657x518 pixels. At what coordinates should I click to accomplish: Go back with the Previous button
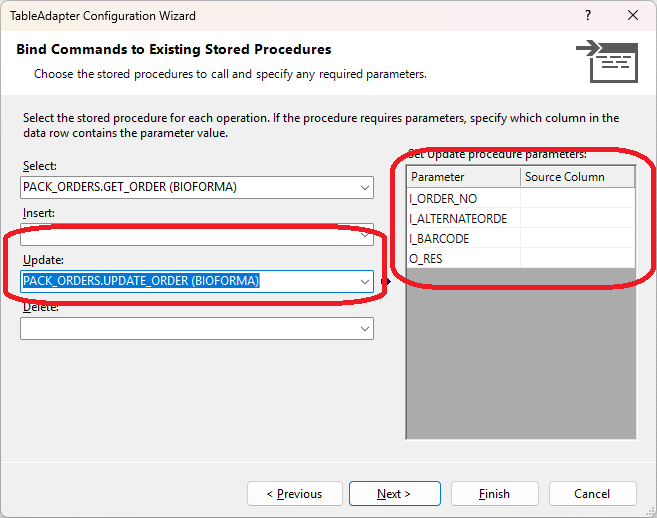pyautogui.click(x=294, y=494)
